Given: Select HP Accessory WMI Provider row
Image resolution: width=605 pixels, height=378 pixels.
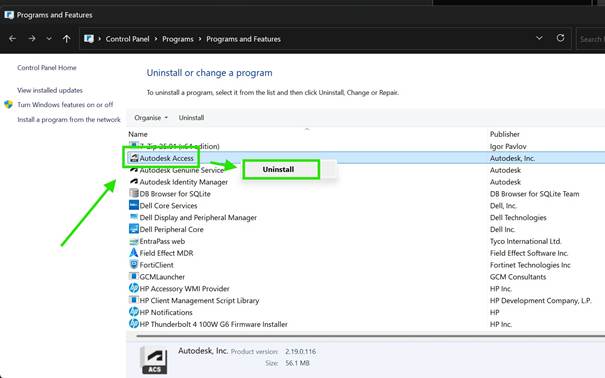Looking at the screenshot, I should (x=184, y=289).
